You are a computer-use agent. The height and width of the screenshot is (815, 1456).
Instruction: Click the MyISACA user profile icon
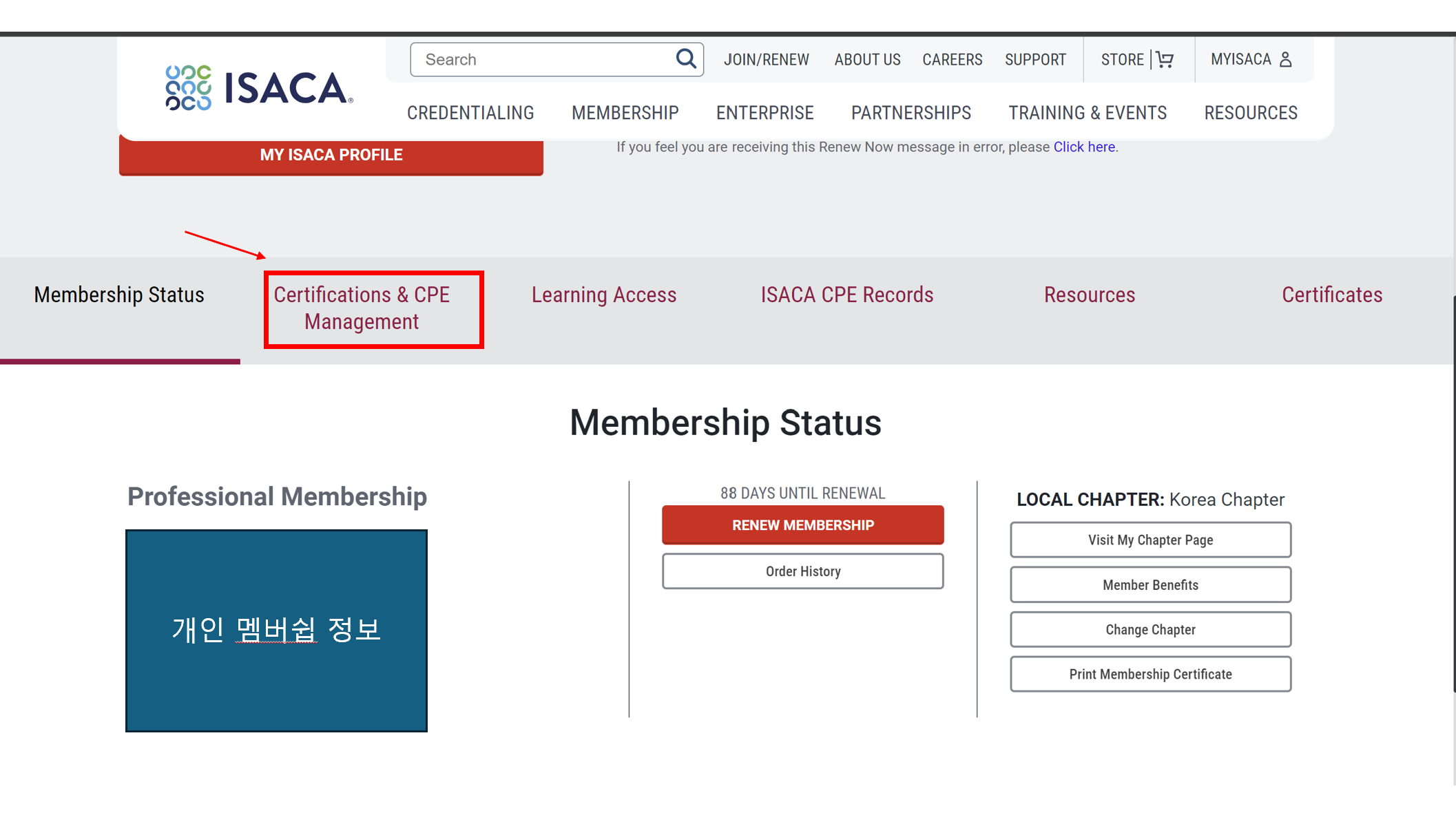(1285, 59)
